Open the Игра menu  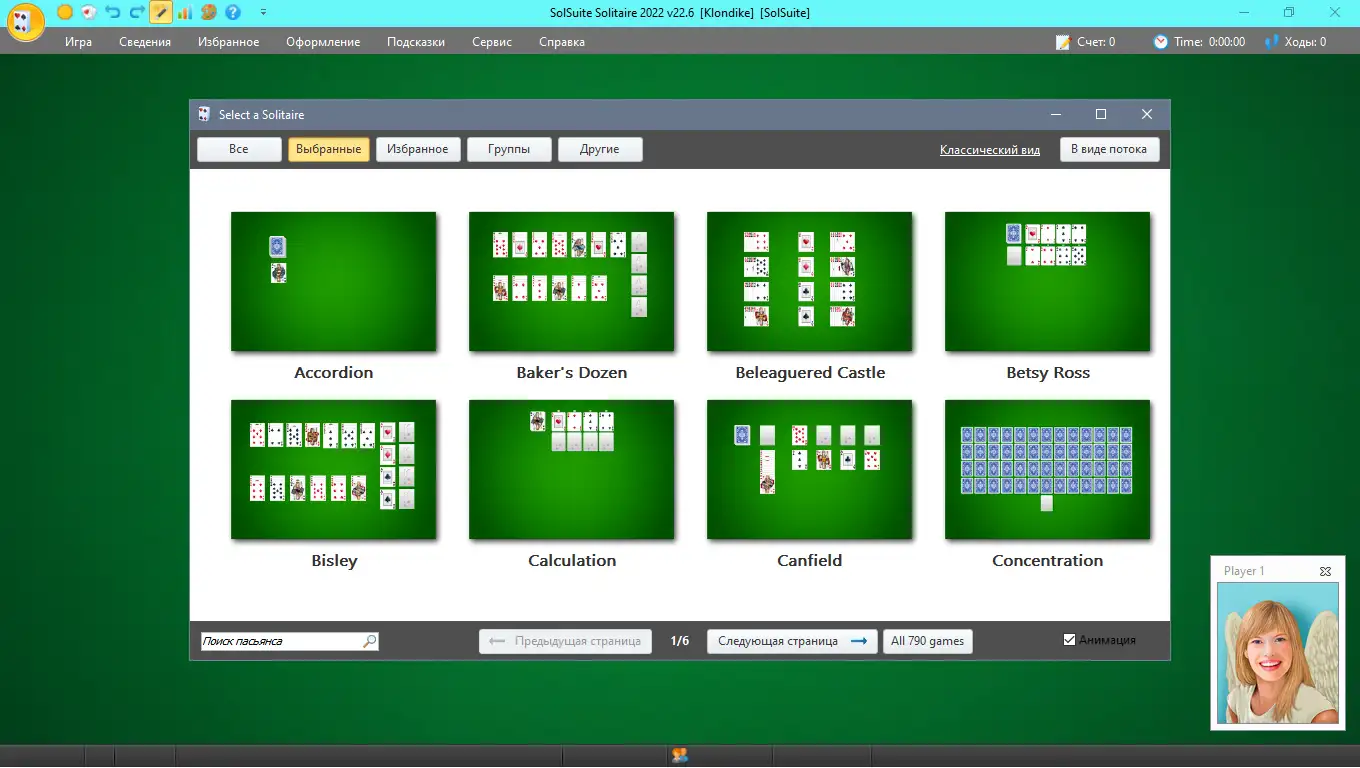coord(78,42)
